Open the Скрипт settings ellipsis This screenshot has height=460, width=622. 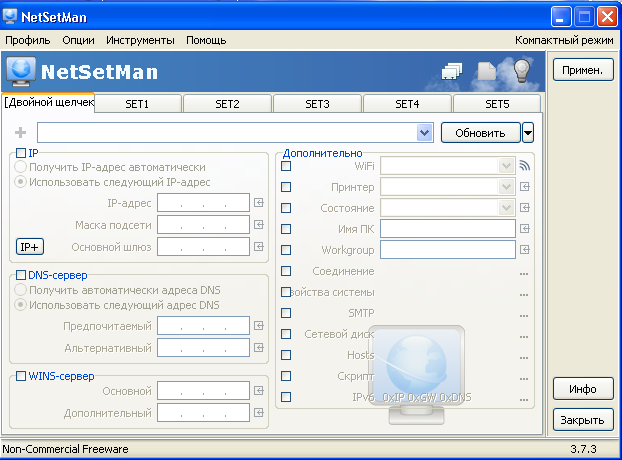[524, 379]
